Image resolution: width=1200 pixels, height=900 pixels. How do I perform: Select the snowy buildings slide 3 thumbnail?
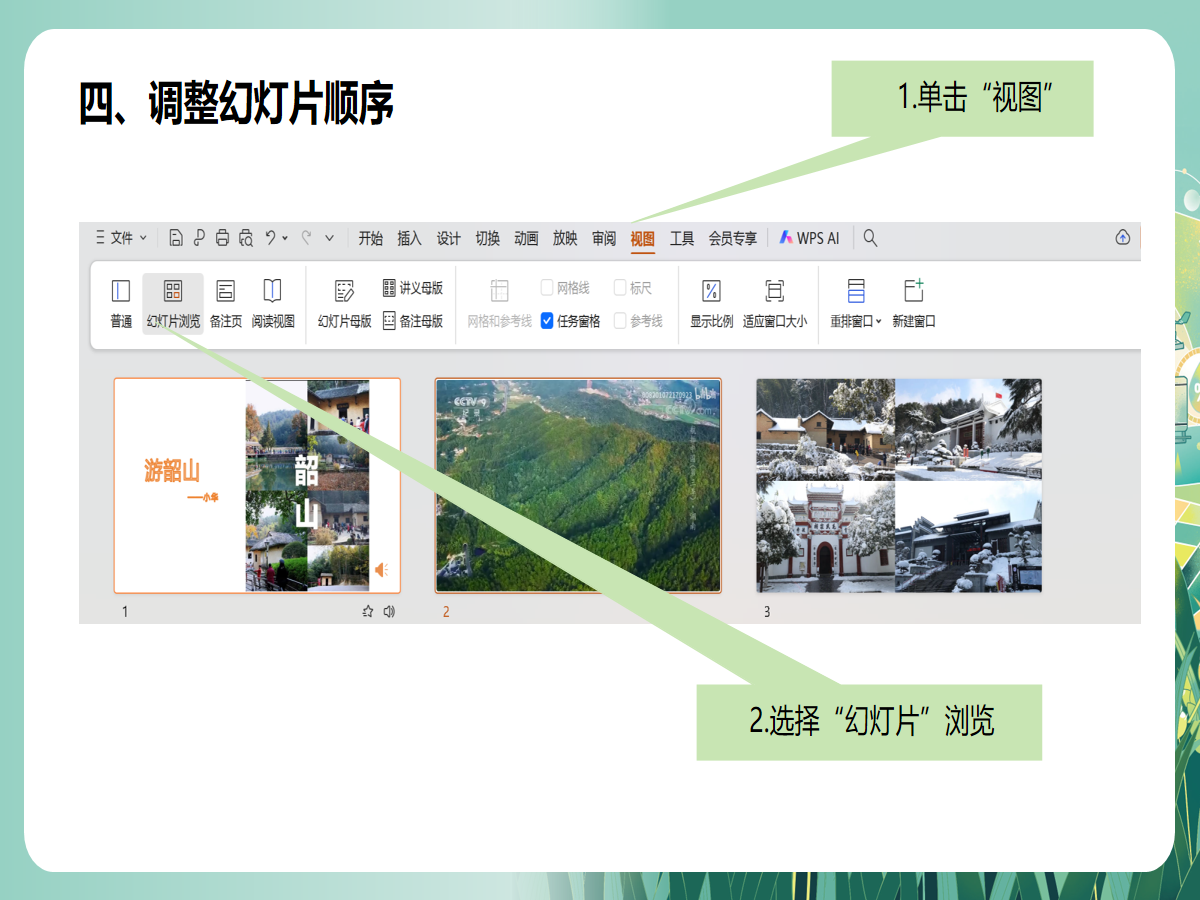point(898,486)
